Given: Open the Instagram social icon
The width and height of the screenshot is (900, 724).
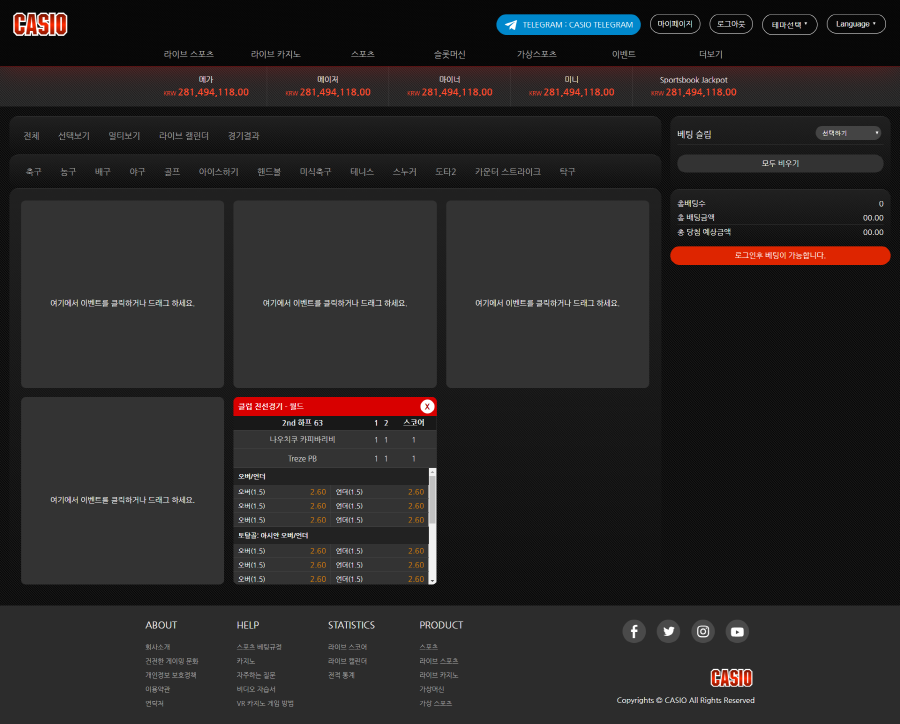Looking at the screenshot, I should click(703, 631).
